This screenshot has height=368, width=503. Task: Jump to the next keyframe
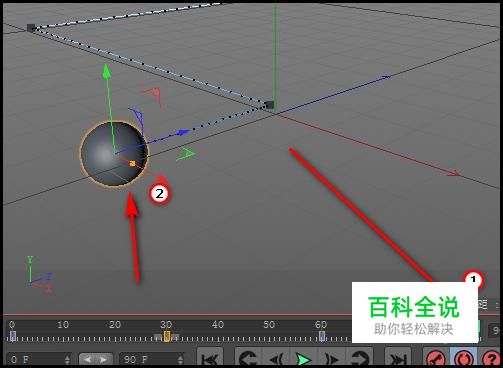[x=359, y=359]
